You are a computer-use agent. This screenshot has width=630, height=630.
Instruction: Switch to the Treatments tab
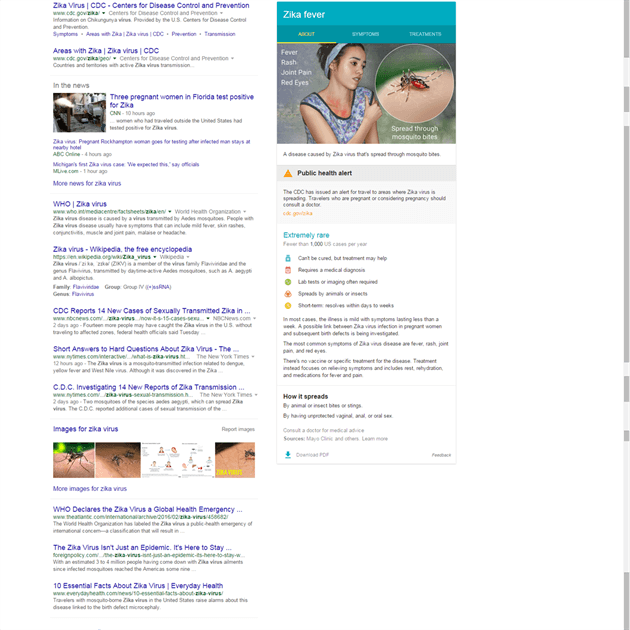pos(425,34)
